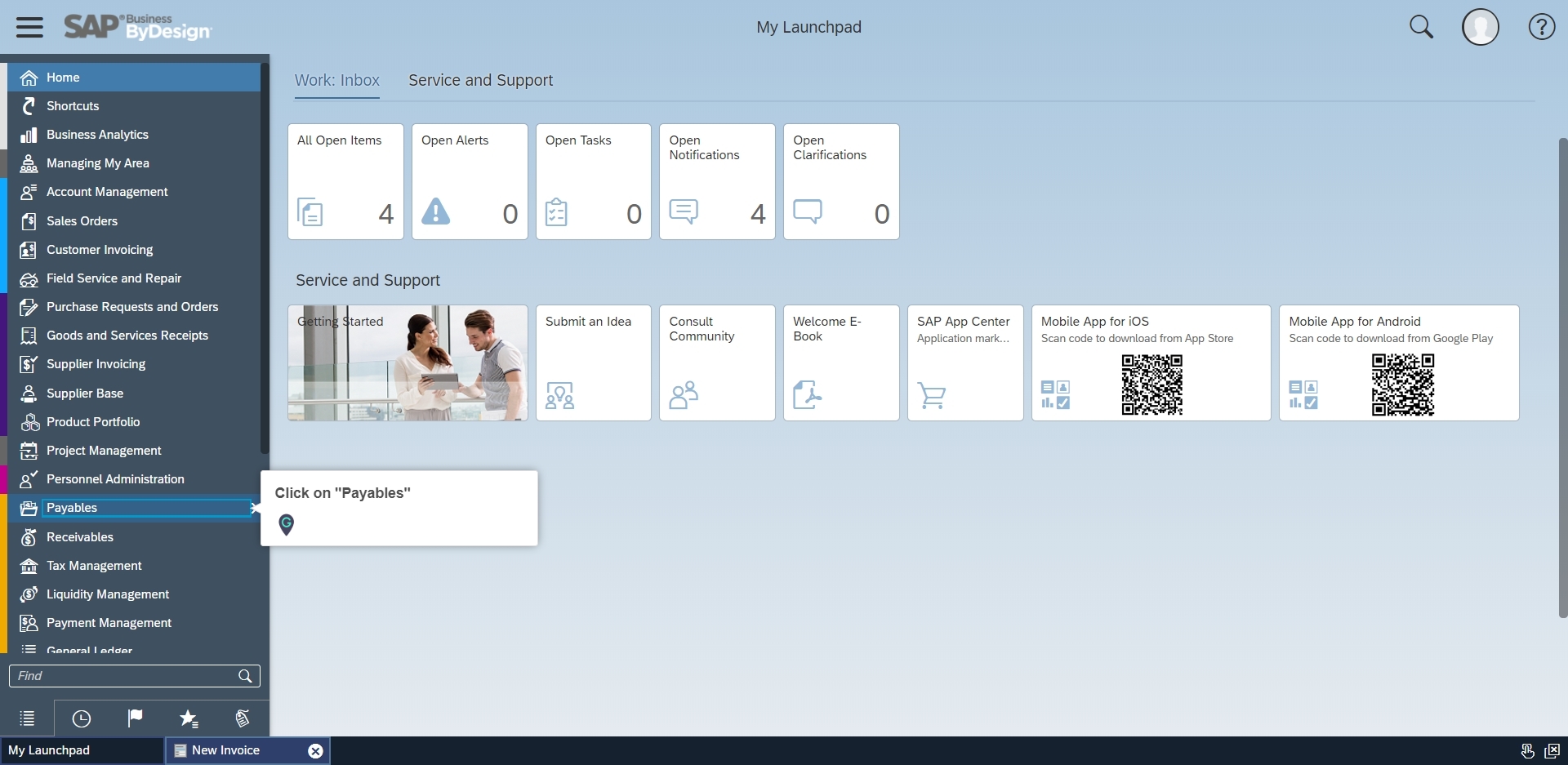
Task: Click the sidebar vertical scrollbar
Action: 265,257
